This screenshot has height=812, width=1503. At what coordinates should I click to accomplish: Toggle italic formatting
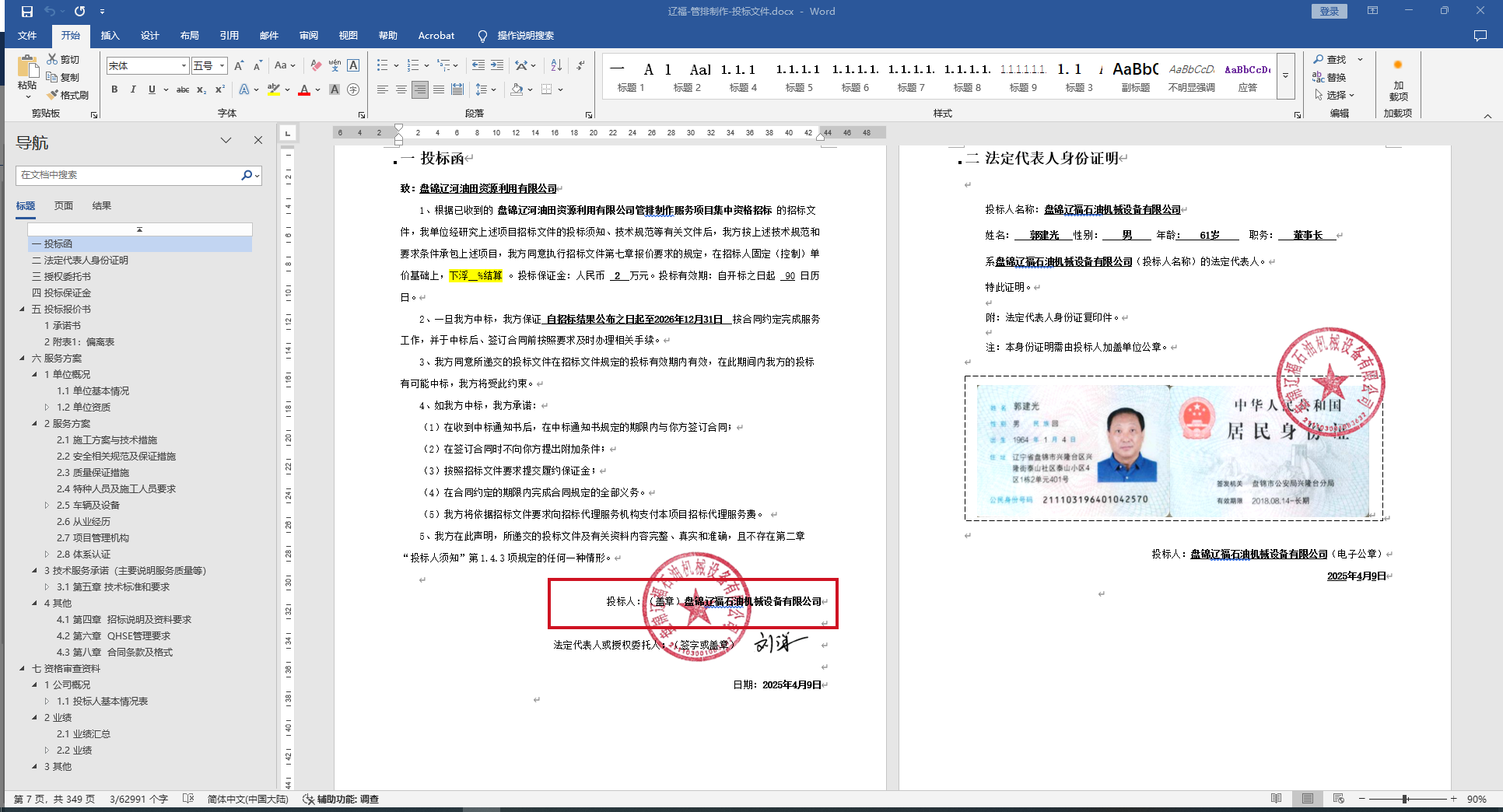(x=133, y=89)
